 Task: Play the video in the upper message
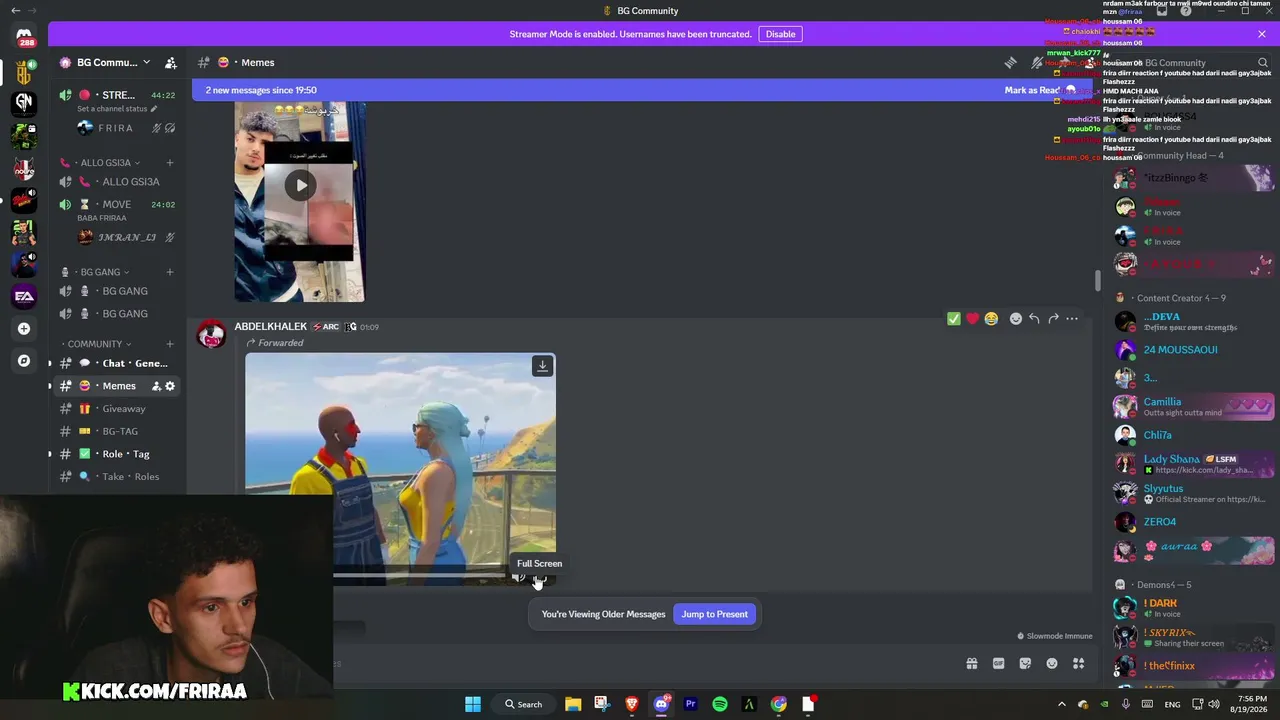(300, 185)
